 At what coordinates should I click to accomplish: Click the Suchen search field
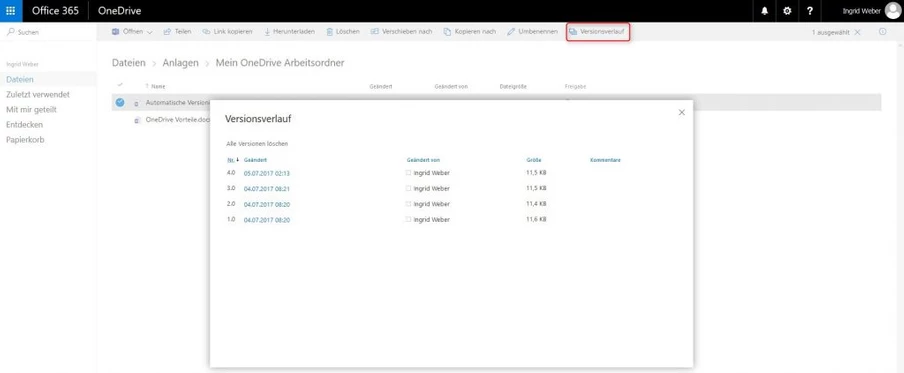48,32
